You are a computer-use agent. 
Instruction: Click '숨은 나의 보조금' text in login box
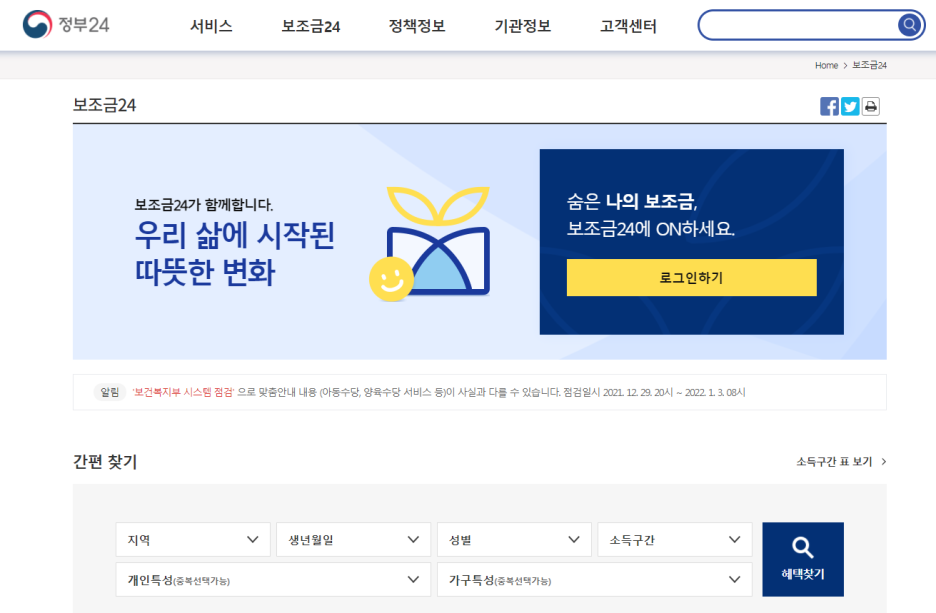tap(632, 202)
